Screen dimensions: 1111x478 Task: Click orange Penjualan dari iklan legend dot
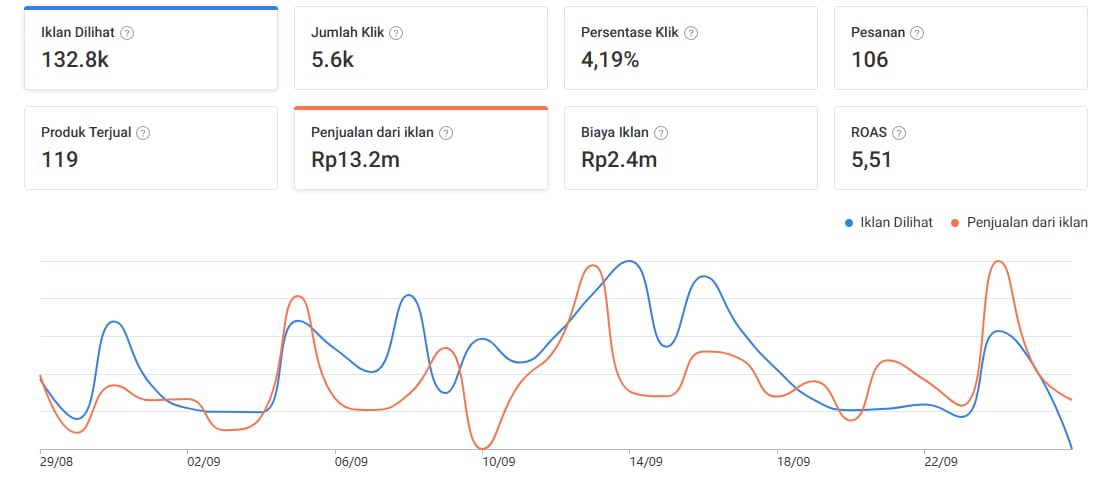coord(955,223)
